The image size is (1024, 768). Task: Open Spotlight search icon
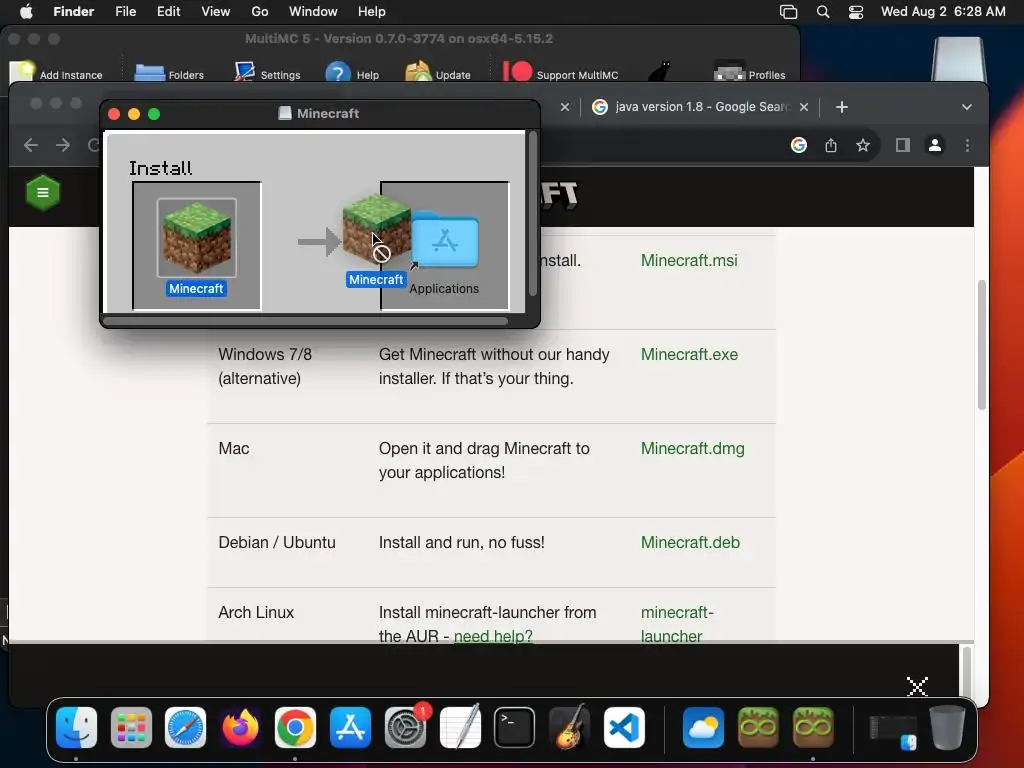coord(823,12)
